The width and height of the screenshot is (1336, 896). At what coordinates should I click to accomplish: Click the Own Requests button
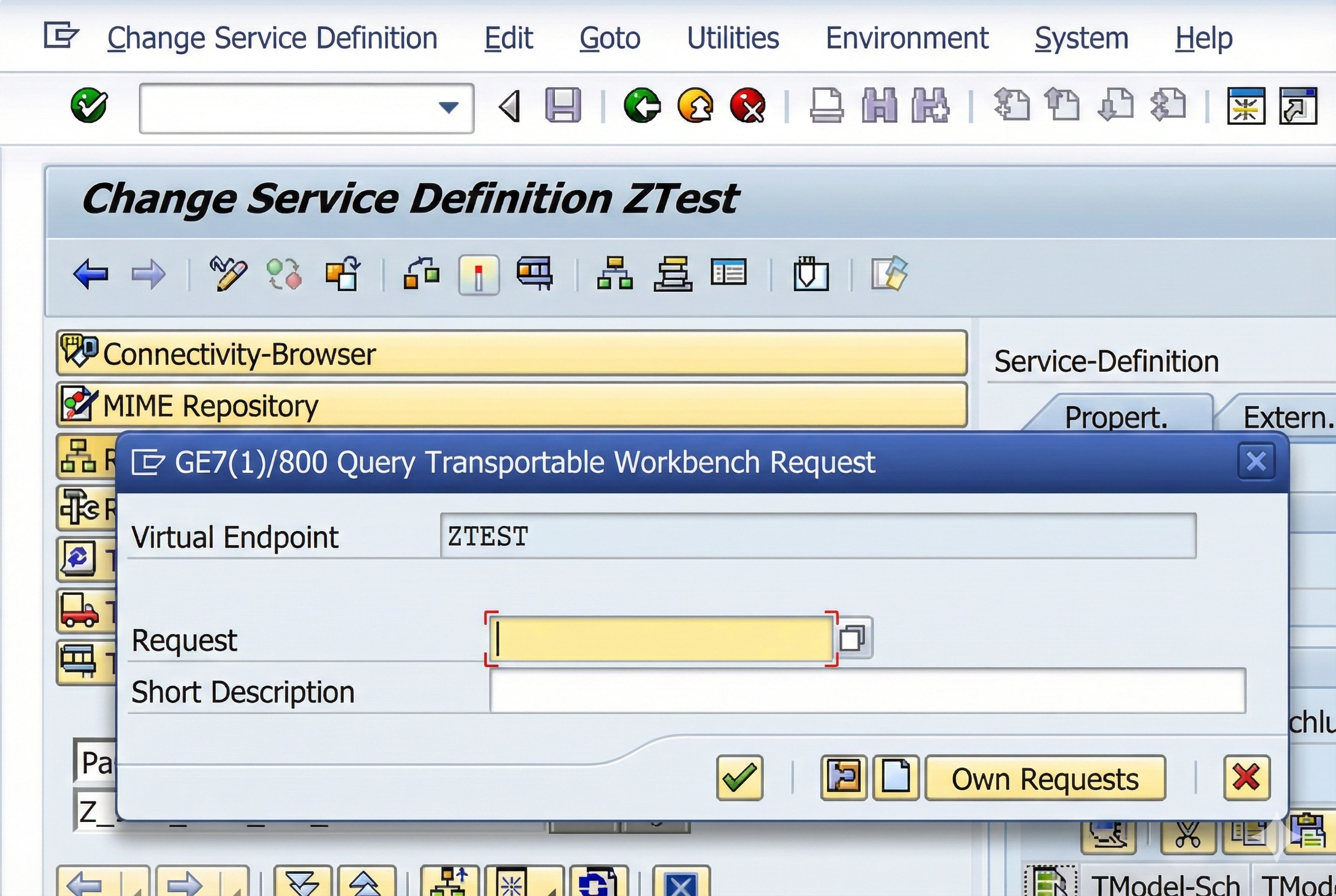point(1044,778)
